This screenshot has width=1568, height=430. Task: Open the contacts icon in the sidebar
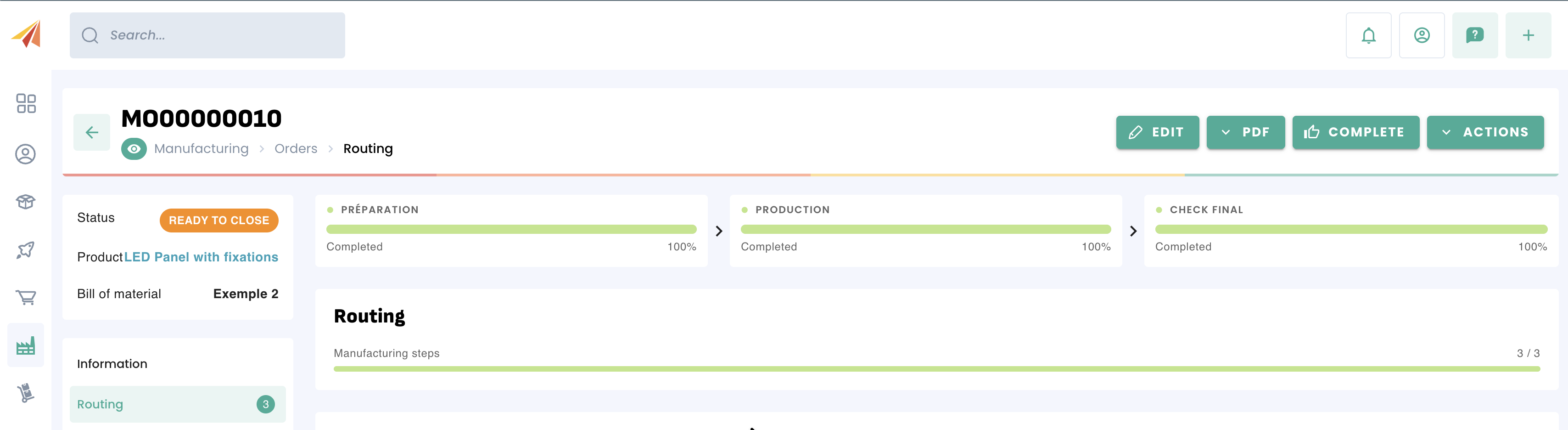[x=26, y=154]
